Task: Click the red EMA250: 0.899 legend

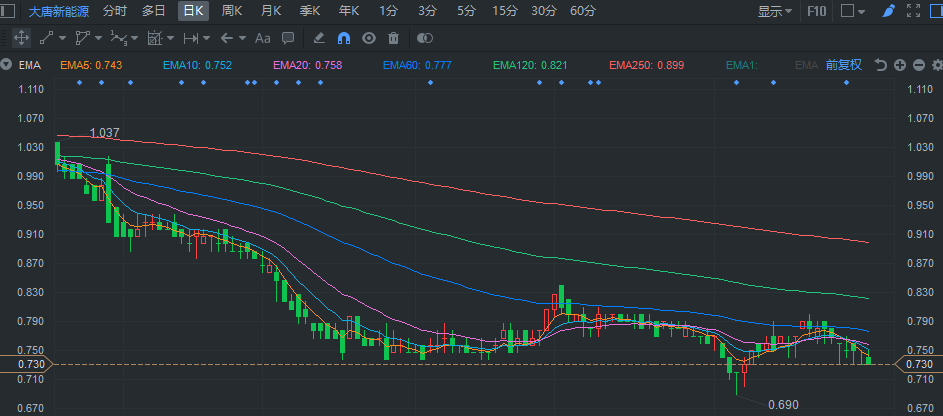Action: tap(647, 65)
